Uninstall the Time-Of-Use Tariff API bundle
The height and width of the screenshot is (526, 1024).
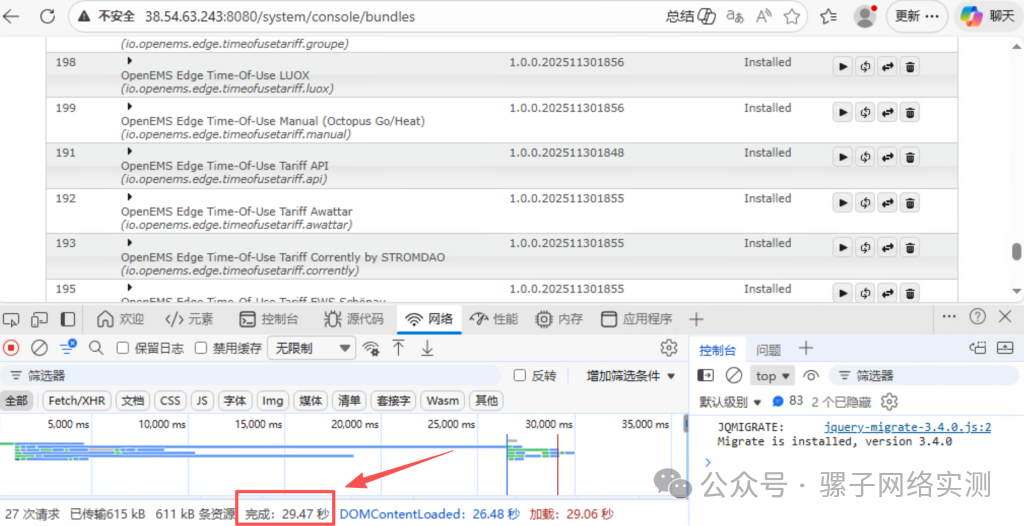[909, 157]
